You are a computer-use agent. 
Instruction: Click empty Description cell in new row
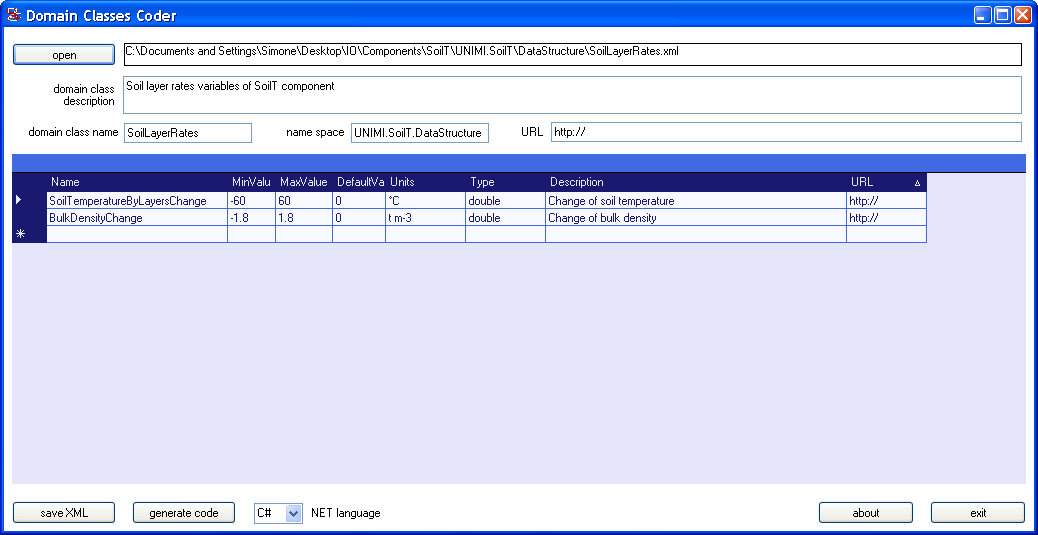click(696, 234)
